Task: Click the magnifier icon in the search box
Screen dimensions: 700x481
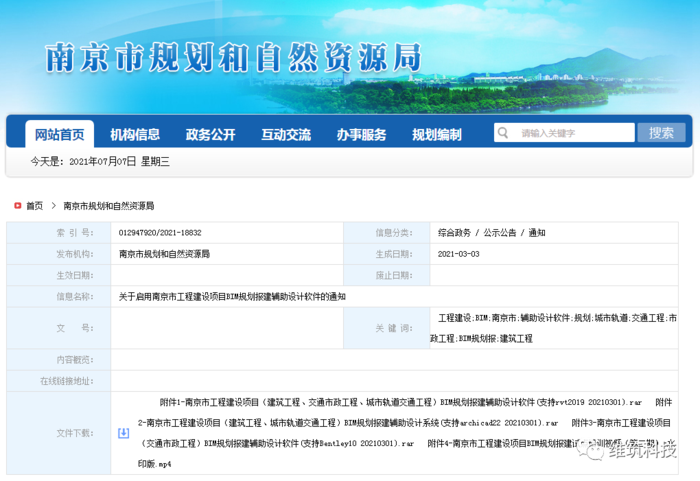Action: pyautogui.click(x=503, y=133)
